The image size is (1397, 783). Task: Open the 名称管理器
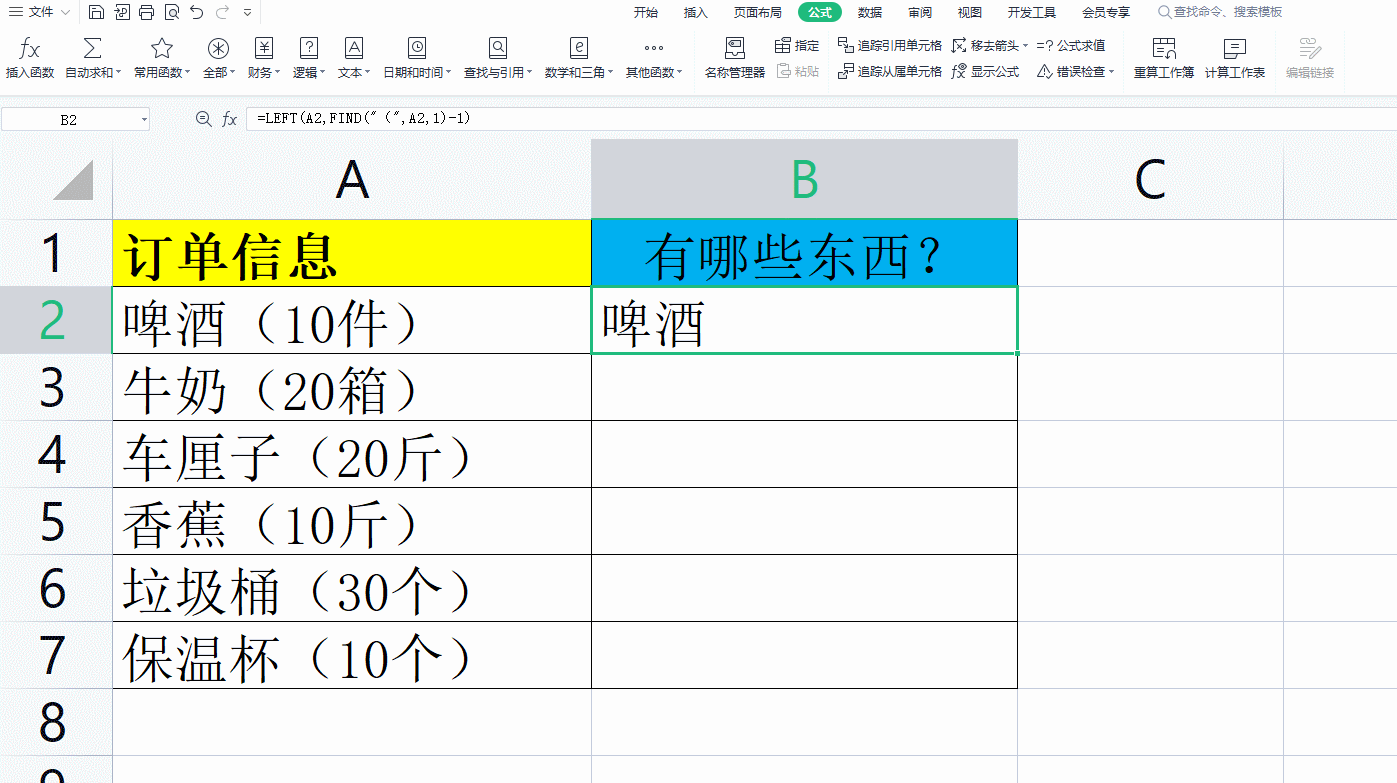coord(735,58)
